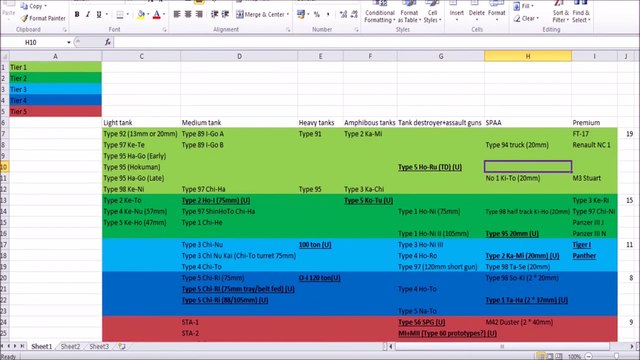Screen dimensions: 640x360
Task: Switch to Normal view
Action: tap(540, 356)
